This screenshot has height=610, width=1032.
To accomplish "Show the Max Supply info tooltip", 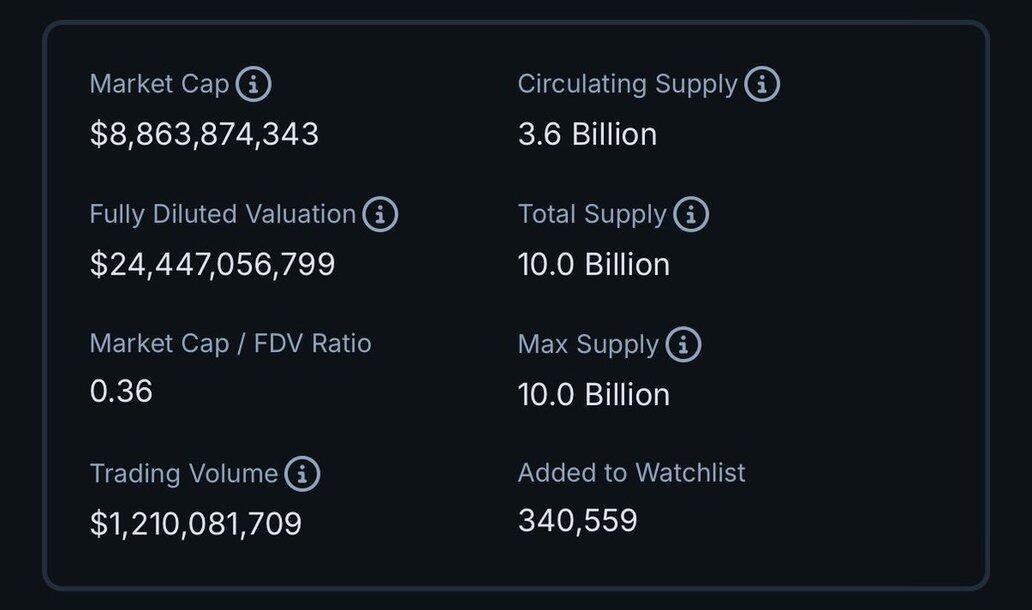I will (683, 345).
